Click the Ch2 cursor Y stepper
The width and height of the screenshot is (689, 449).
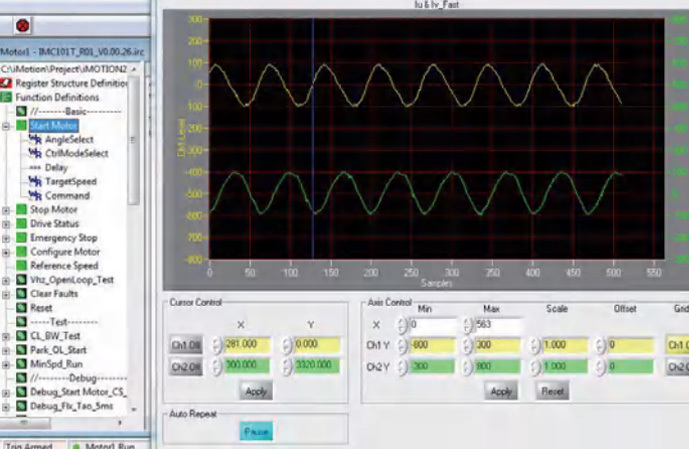pyautogui.click(x=286, y=367)
